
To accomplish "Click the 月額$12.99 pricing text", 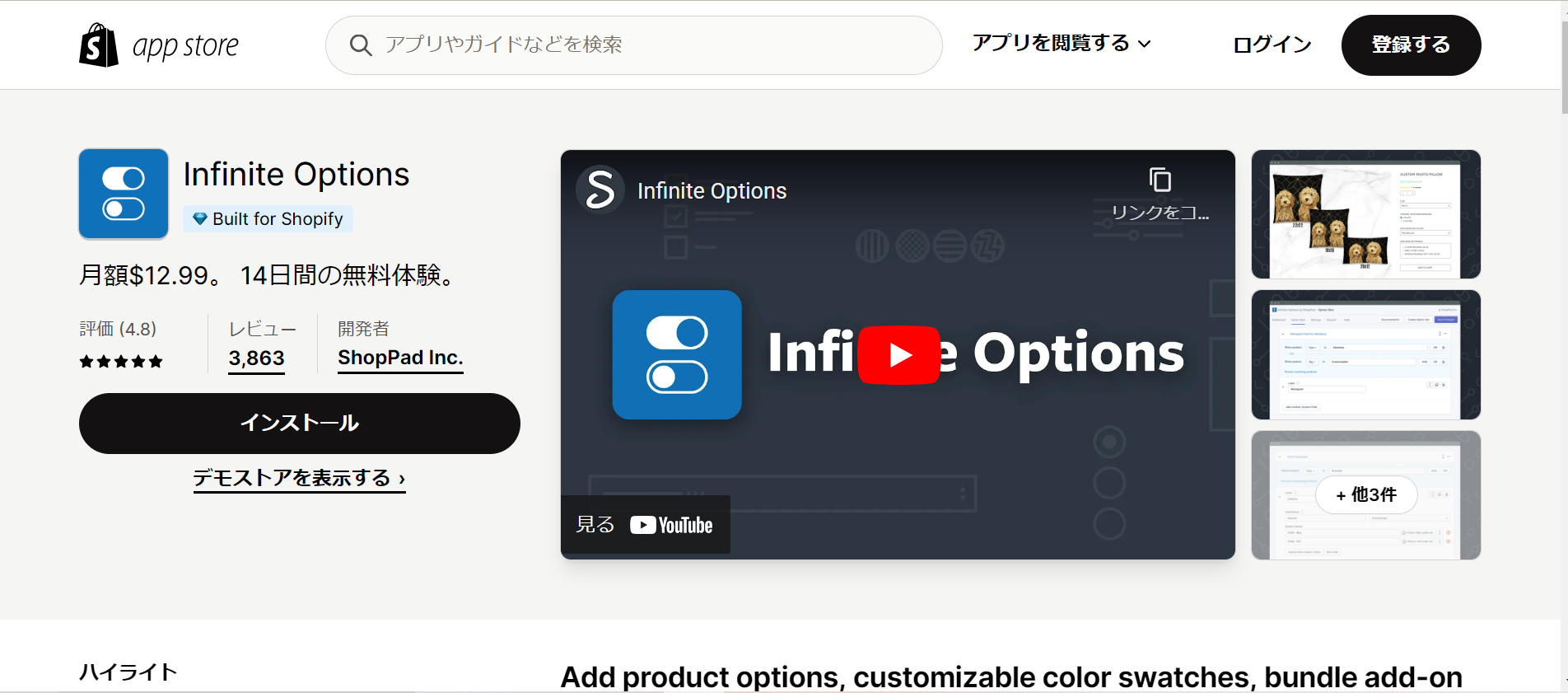I will tap(150, 275).
